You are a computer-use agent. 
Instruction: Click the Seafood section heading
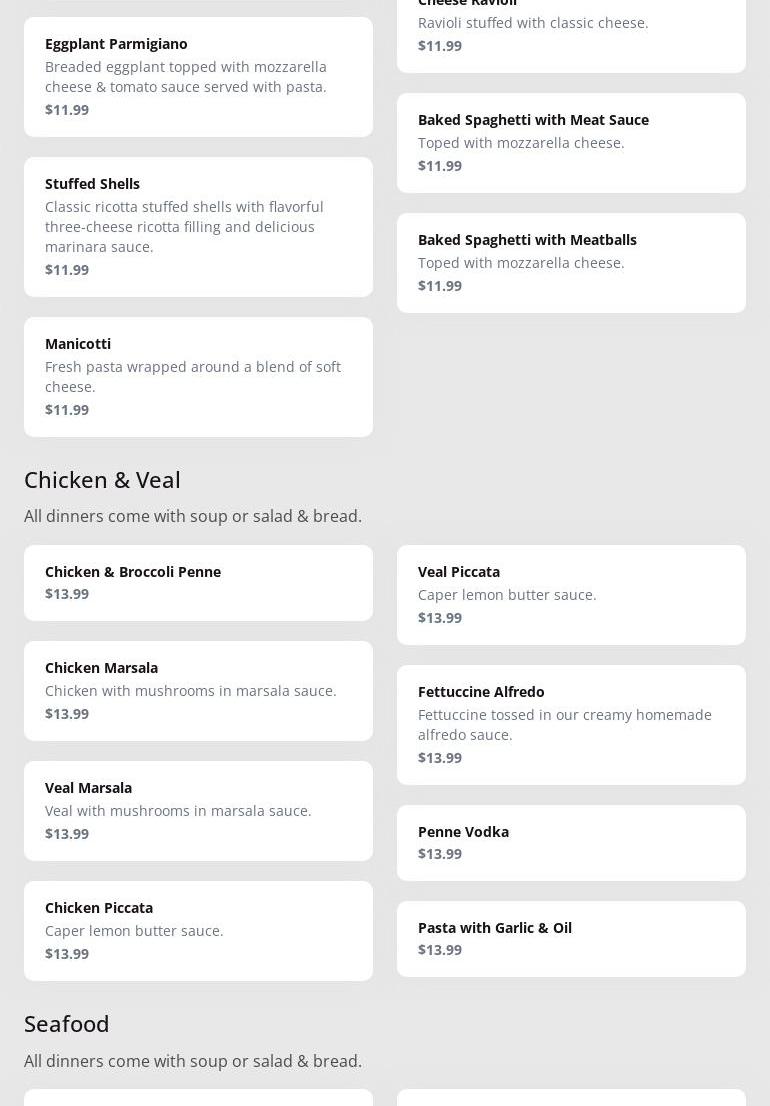66,1024
